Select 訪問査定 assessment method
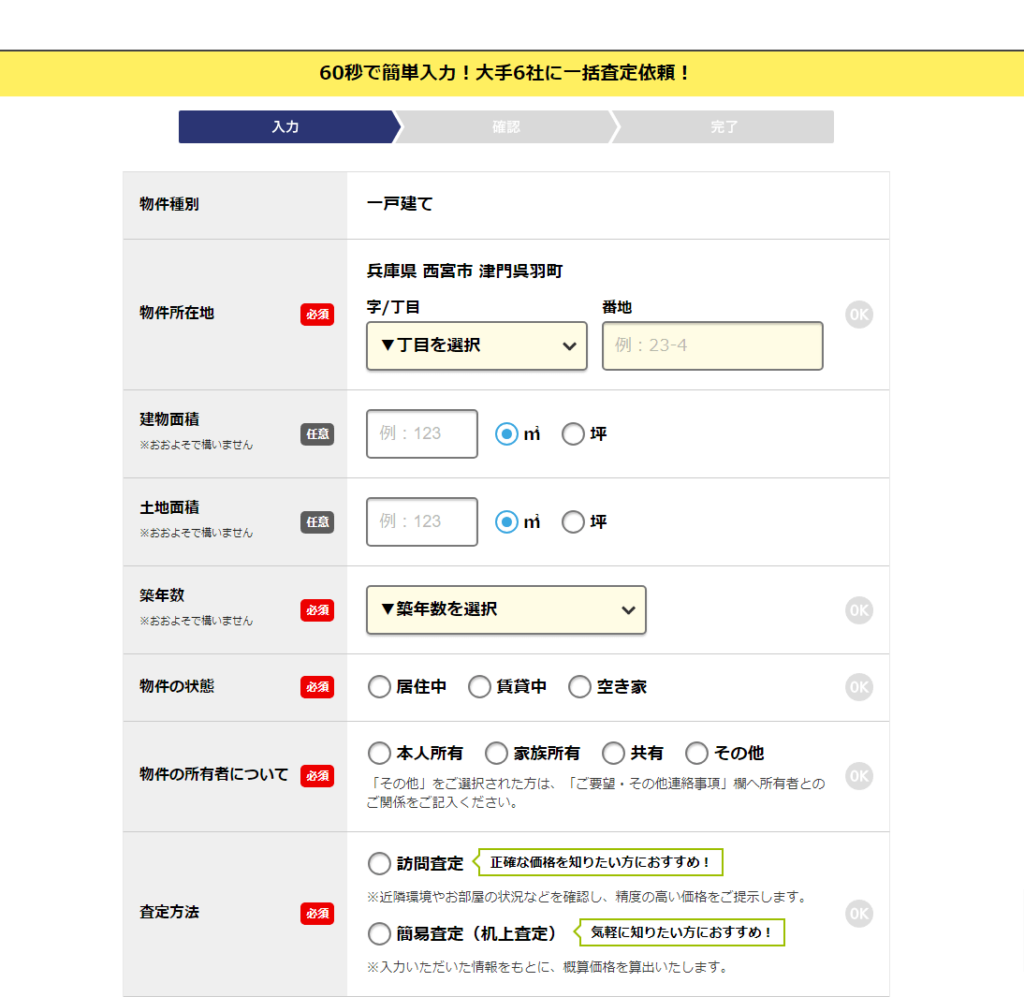Image resolution: width=1024 pixels, height=997 pixels. click(379, 863)
